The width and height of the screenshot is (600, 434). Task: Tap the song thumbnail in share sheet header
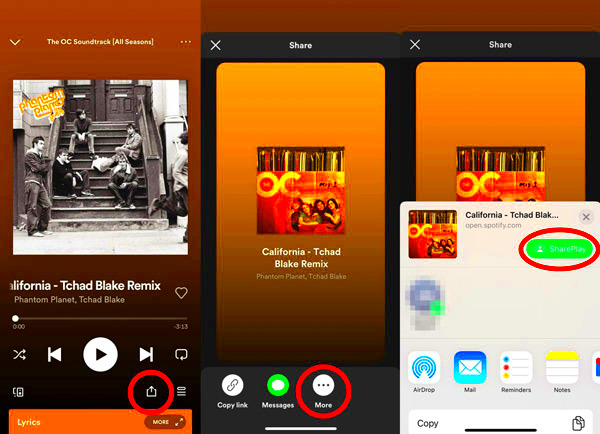tap(433, 234)
